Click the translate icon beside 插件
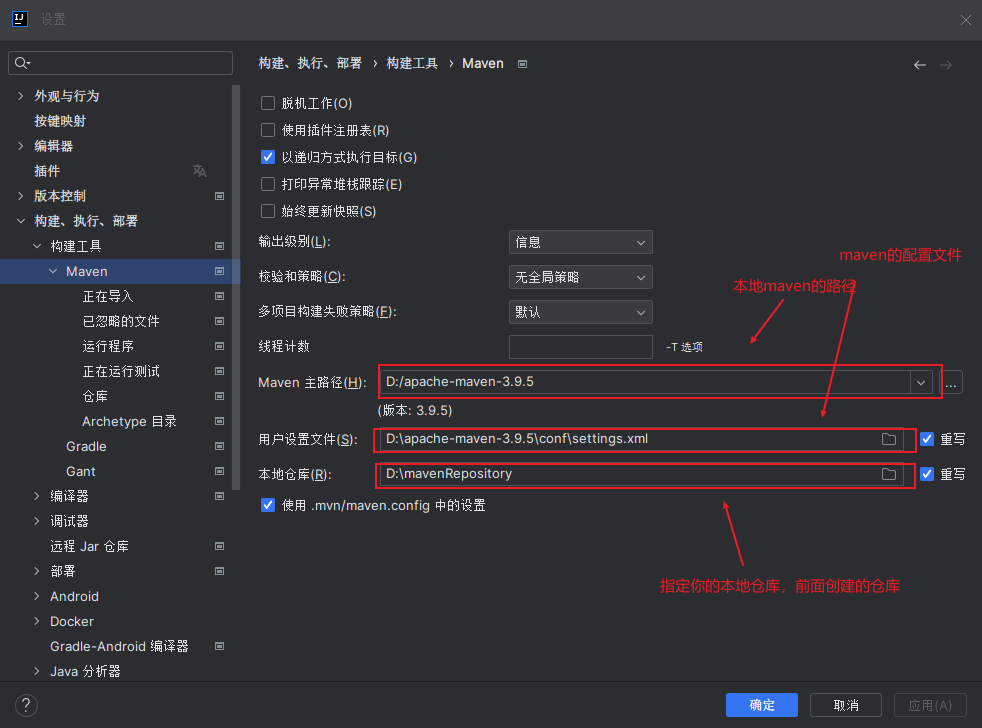Screen dimensions: 982x728 [199, 171]
